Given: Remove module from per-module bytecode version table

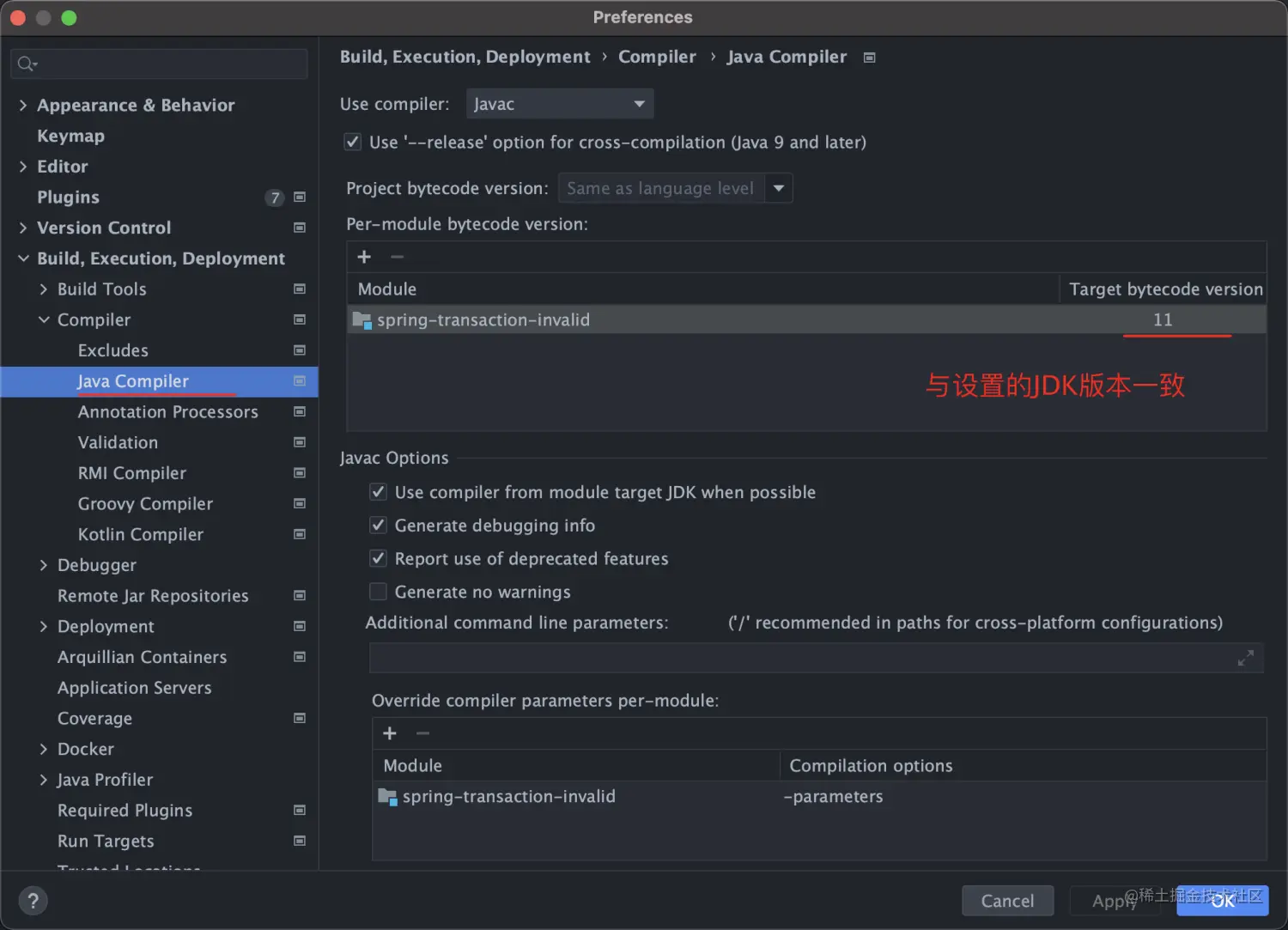Looking at the screenshot, I should tap(397, 257).
